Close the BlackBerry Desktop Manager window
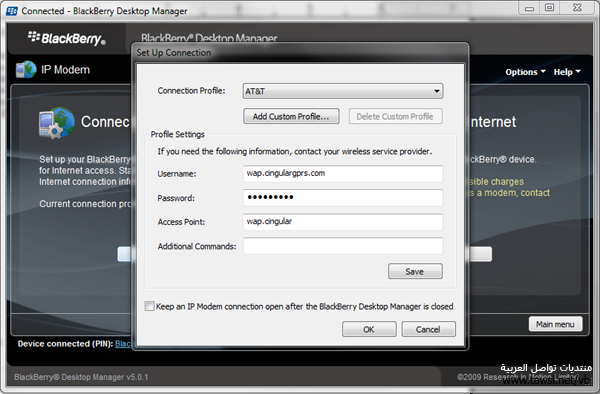Image resolution: width=600 pixels, height=394 pixels. tap(577, 8)
